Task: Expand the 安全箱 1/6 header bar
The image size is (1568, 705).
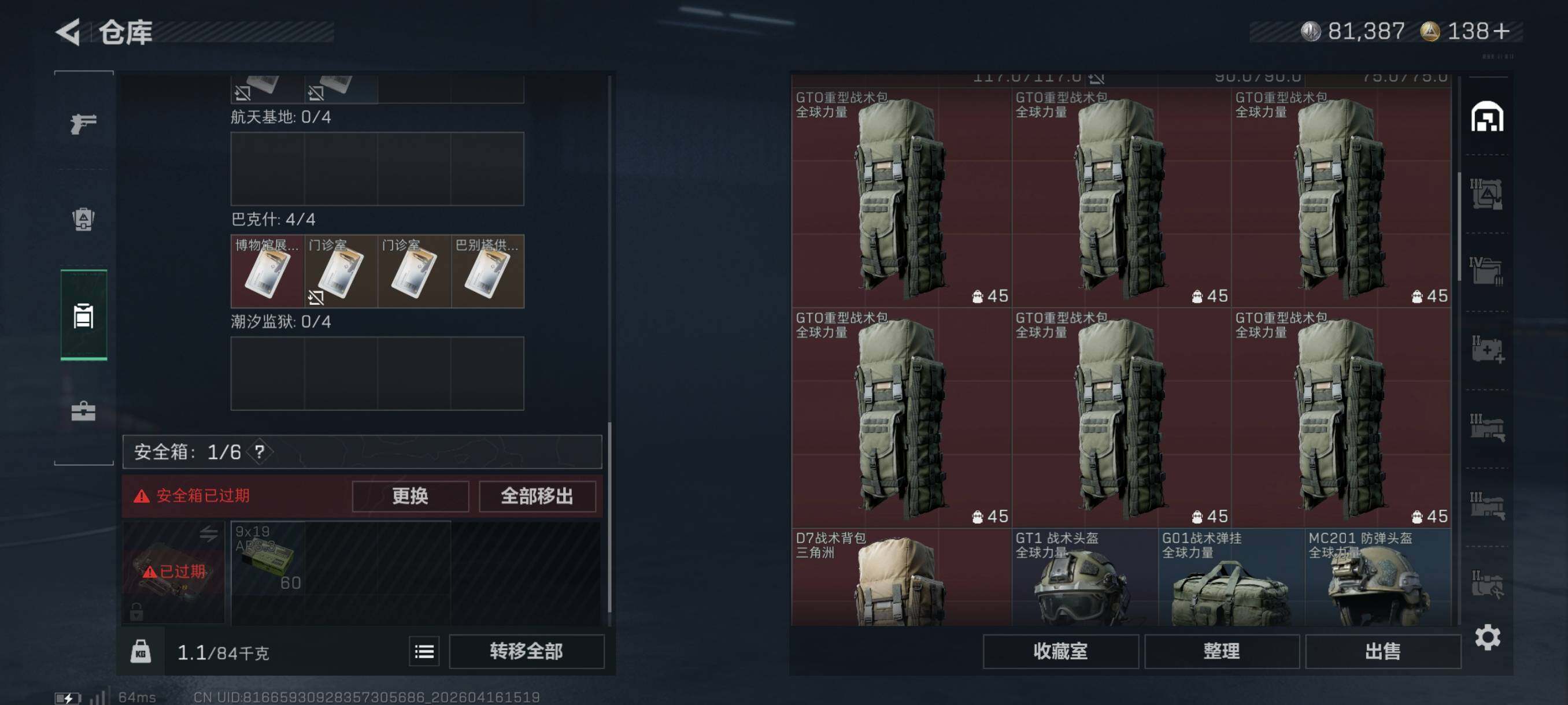Action: click(362, 451)
